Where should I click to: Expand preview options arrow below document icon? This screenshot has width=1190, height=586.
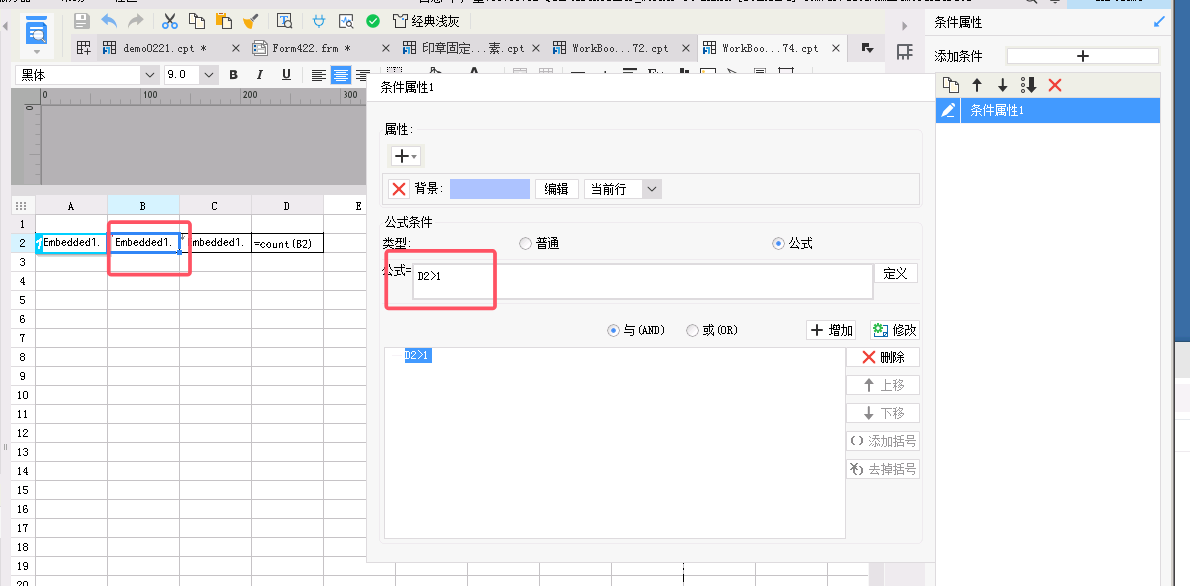(x=36, y=52)
